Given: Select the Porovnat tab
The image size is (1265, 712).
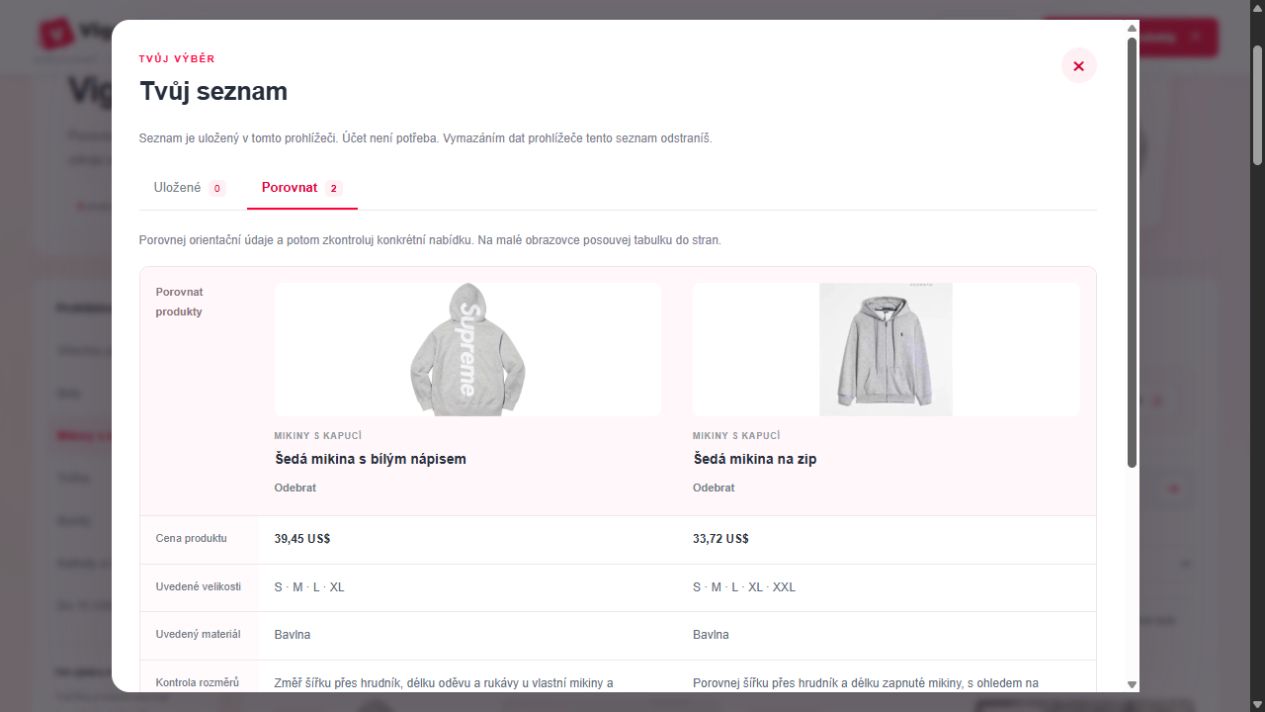Looking at the screenshot, I should (302, 188).
